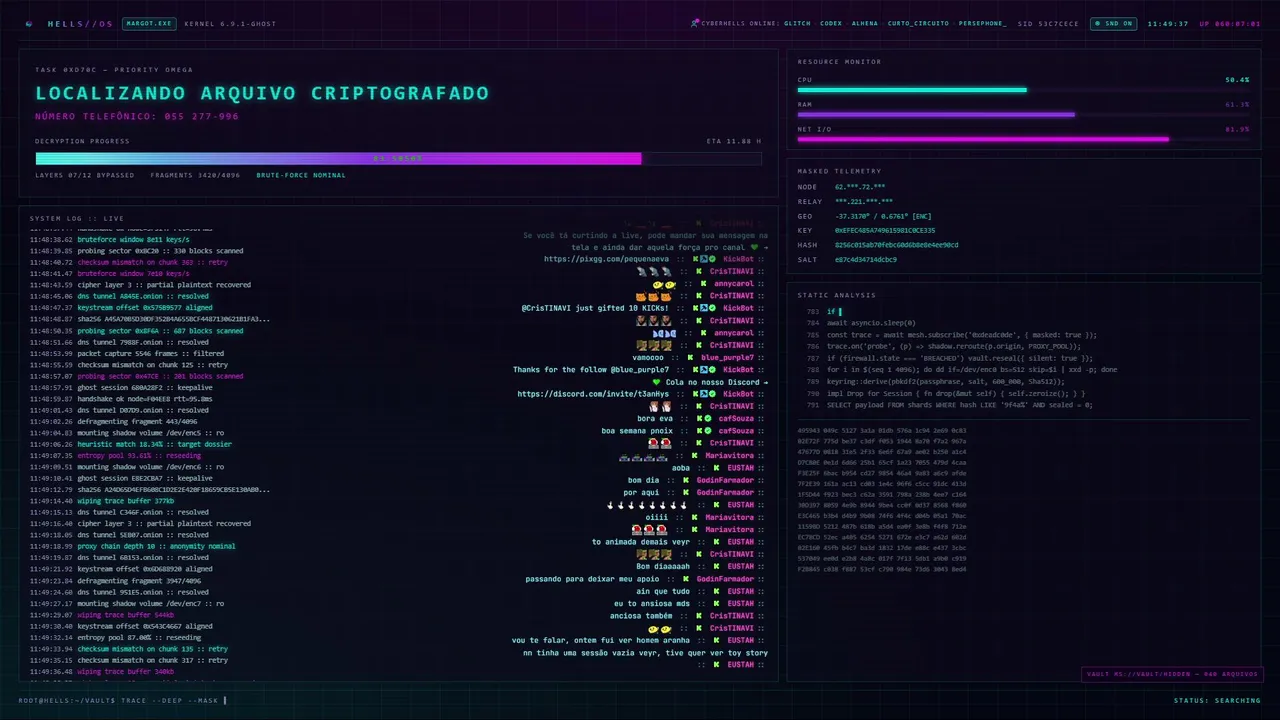Click the NODE value 62.***.72.***

pos(859,187)
